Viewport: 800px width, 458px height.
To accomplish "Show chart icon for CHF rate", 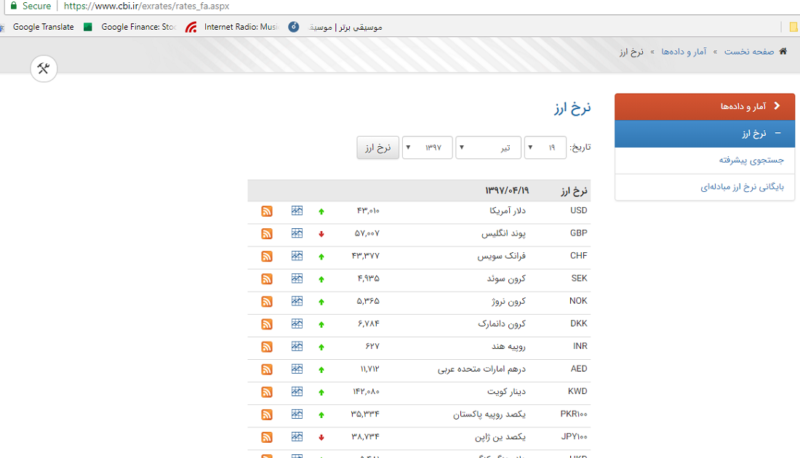I will point(297,256).
